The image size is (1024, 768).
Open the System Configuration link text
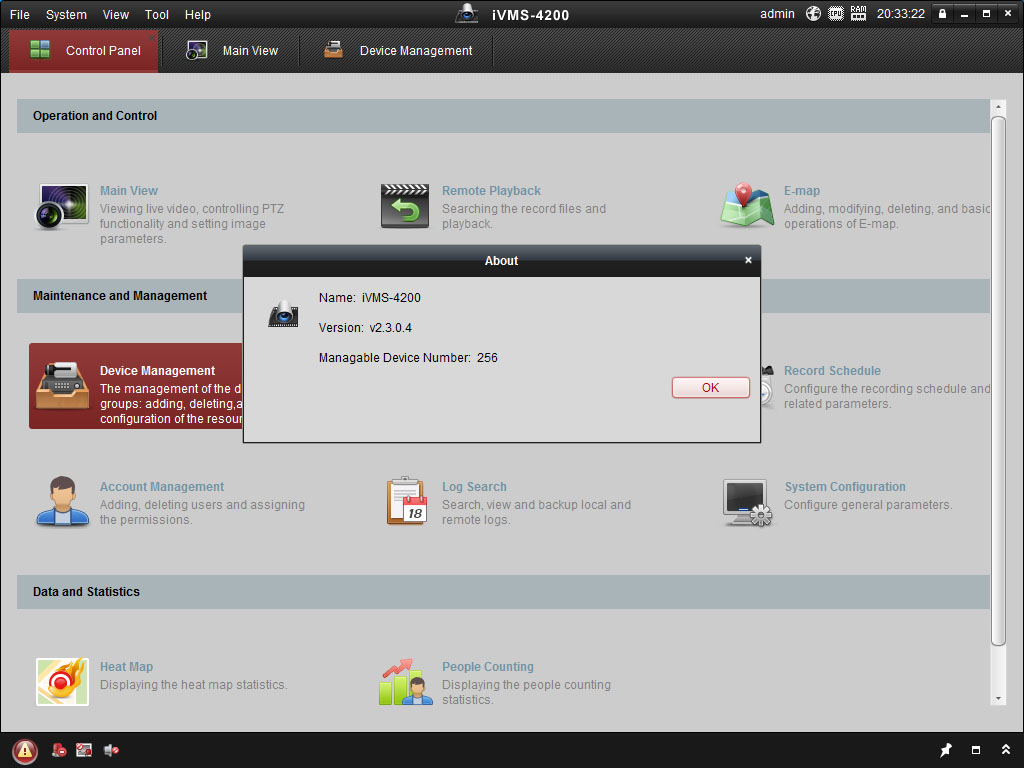[845, 487]
